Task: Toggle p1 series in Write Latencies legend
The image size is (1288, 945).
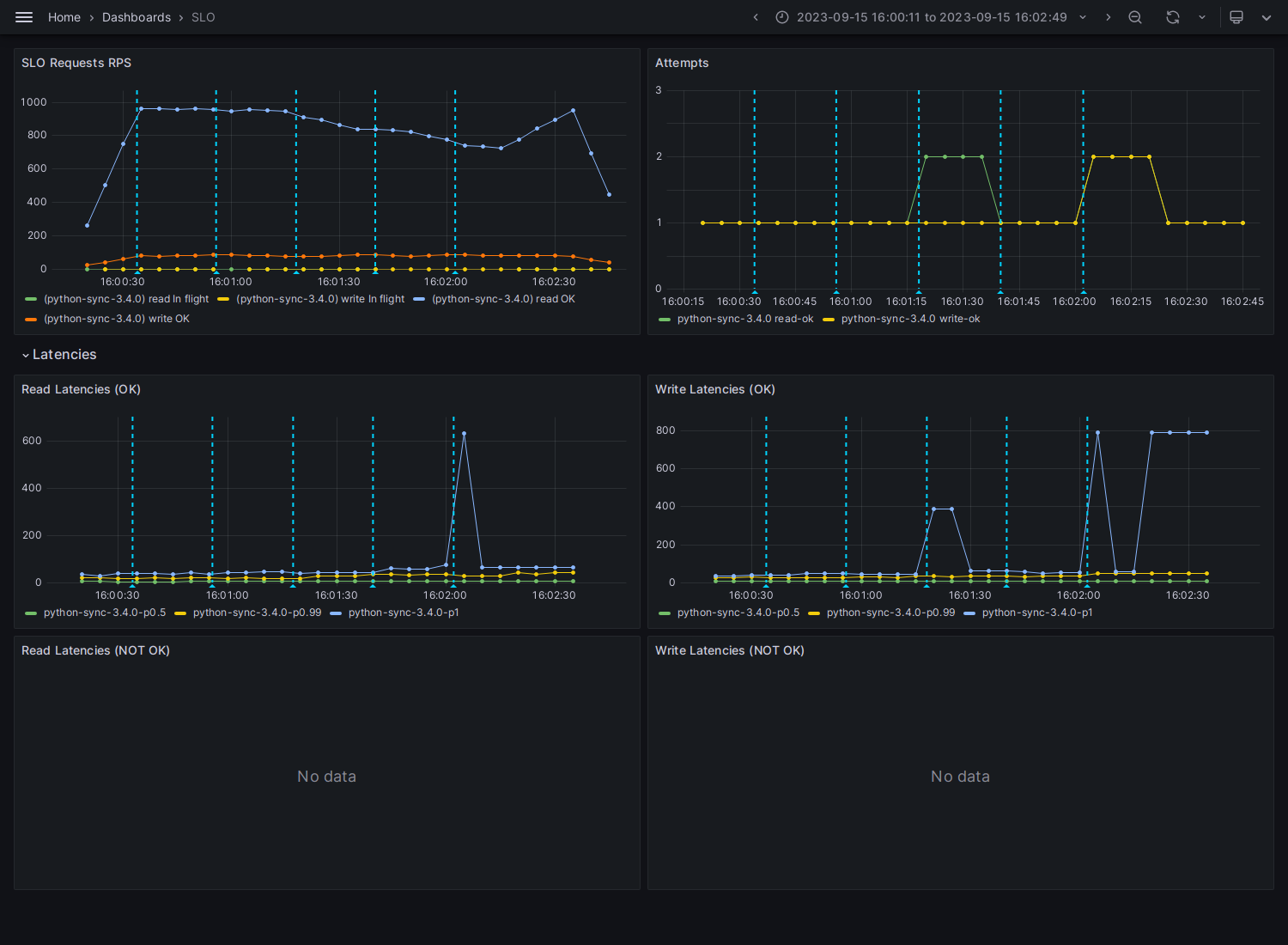Action: coord(1037,613)
